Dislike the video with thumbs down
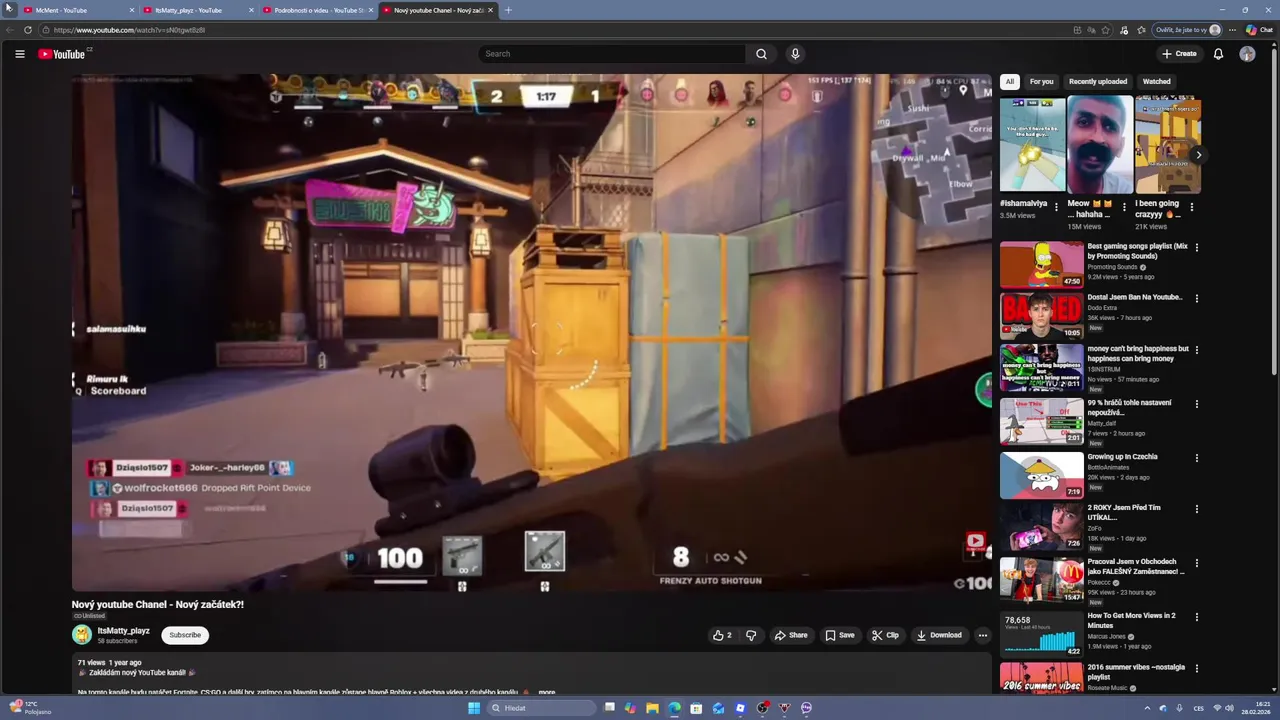 click(x=751, y=635)
